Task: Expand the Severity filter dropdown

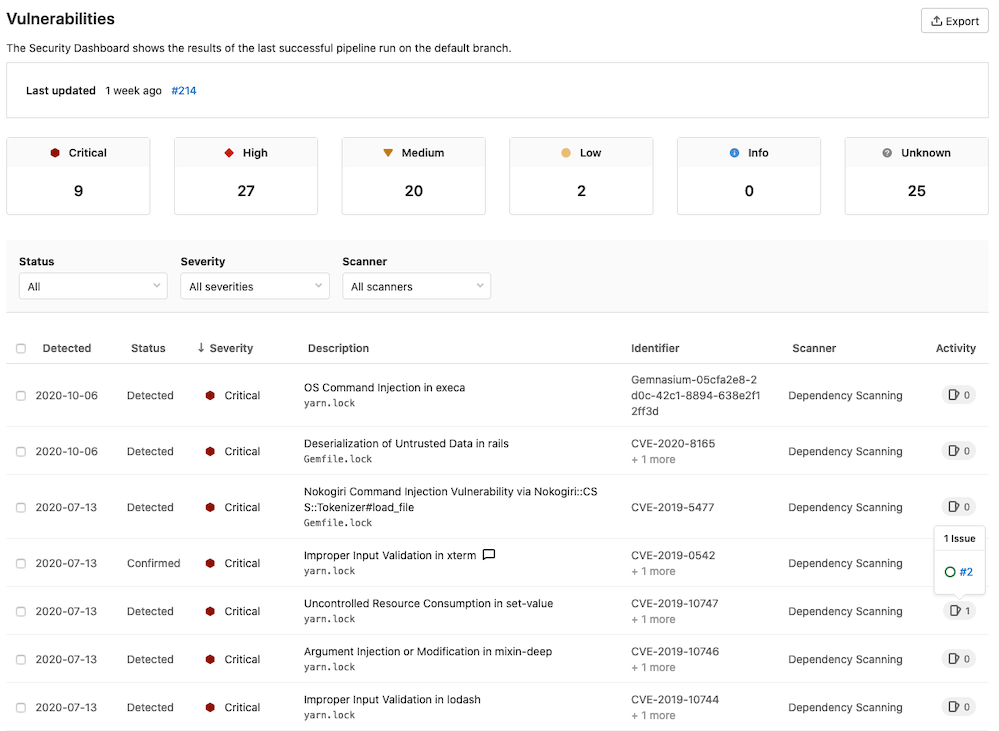Action: (255, 286)
